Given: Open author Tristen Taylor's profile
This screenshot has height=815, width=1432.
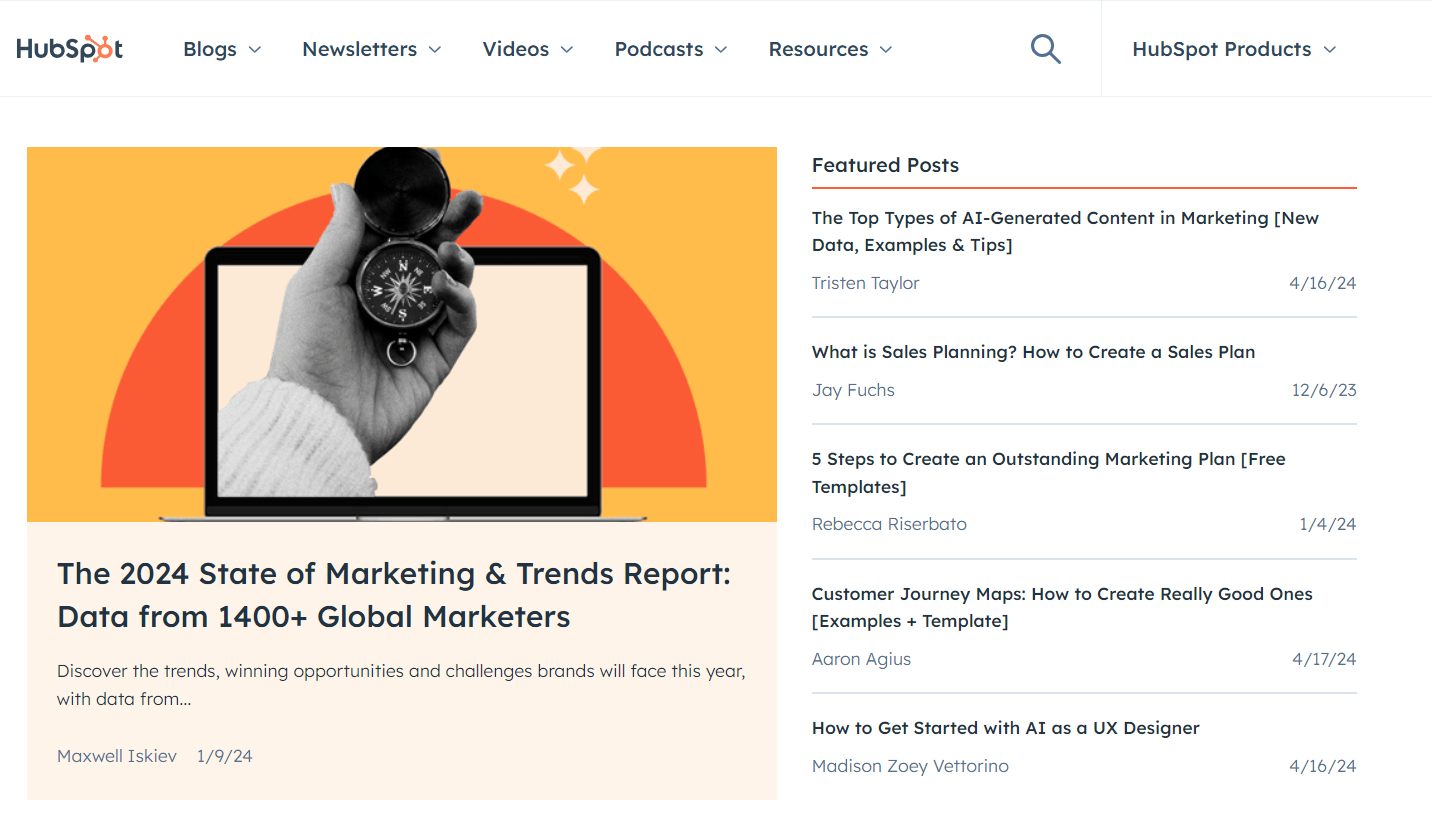Looking at the screenshot, I should click(865, 283).
